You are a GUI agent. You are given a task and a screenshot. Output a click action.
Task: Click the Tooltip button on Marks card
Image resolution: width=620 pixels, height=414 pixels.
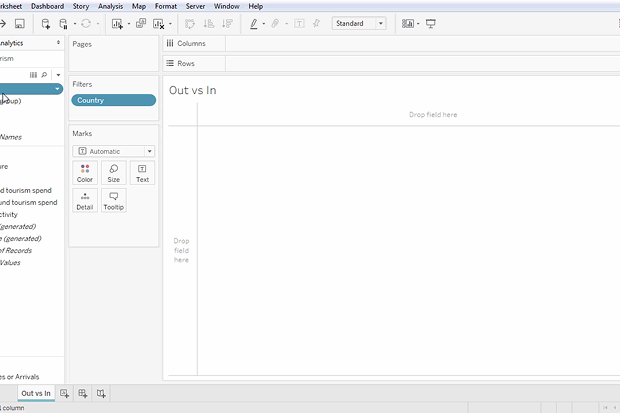113,200
